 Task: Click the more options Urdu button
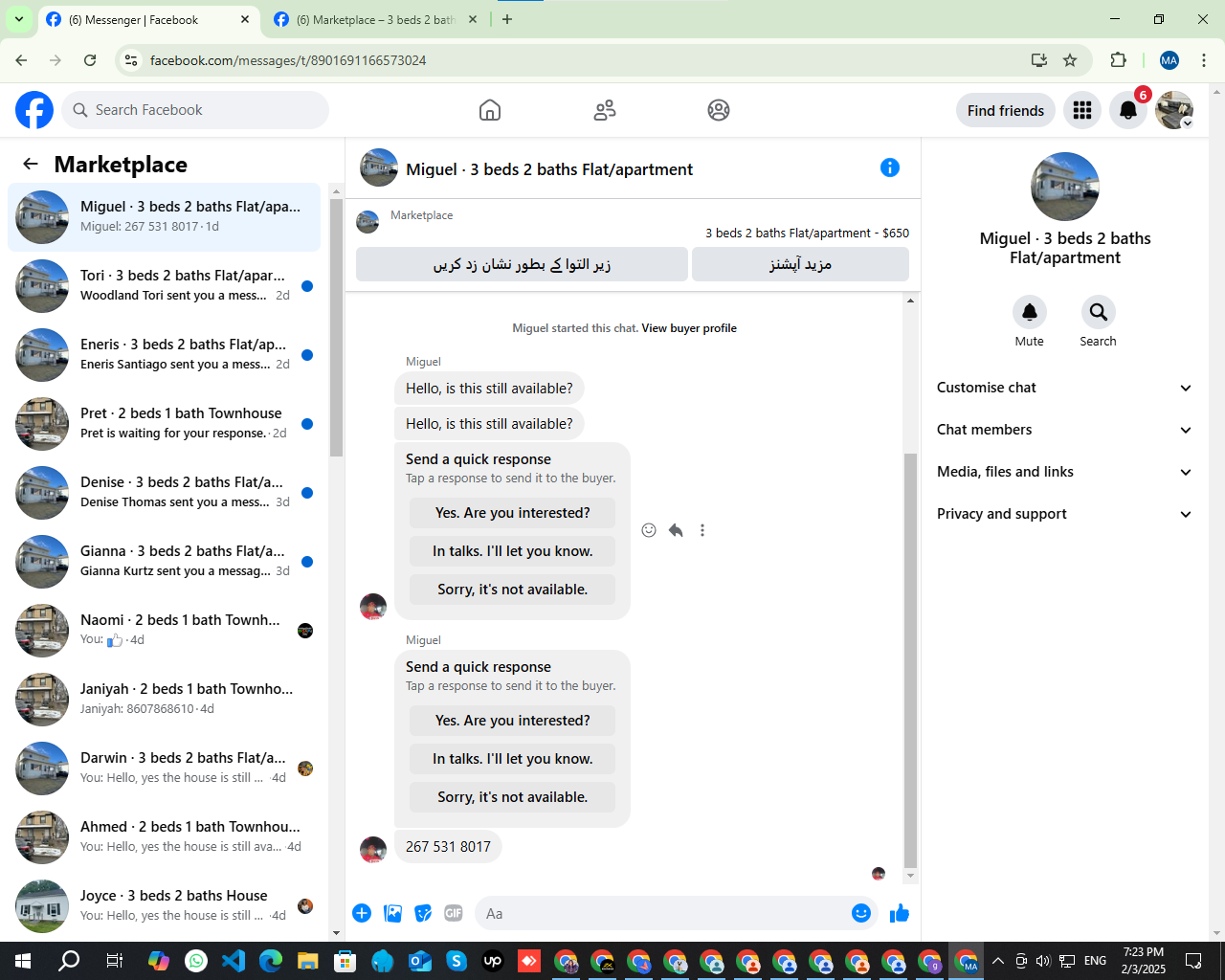point(800,264)
